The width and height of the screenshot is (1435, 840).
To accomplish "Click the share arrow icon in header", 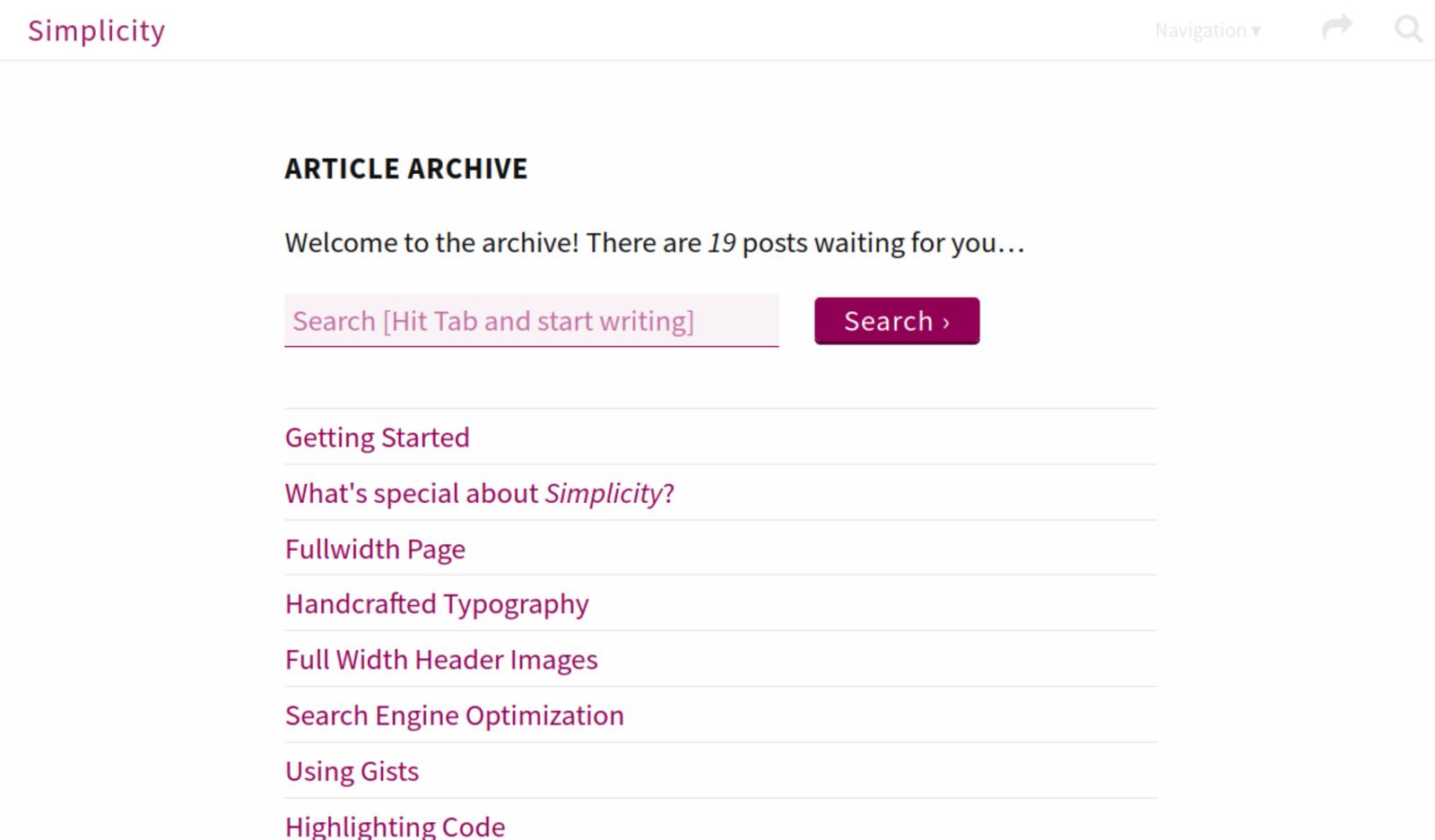I will point(1336,28).
